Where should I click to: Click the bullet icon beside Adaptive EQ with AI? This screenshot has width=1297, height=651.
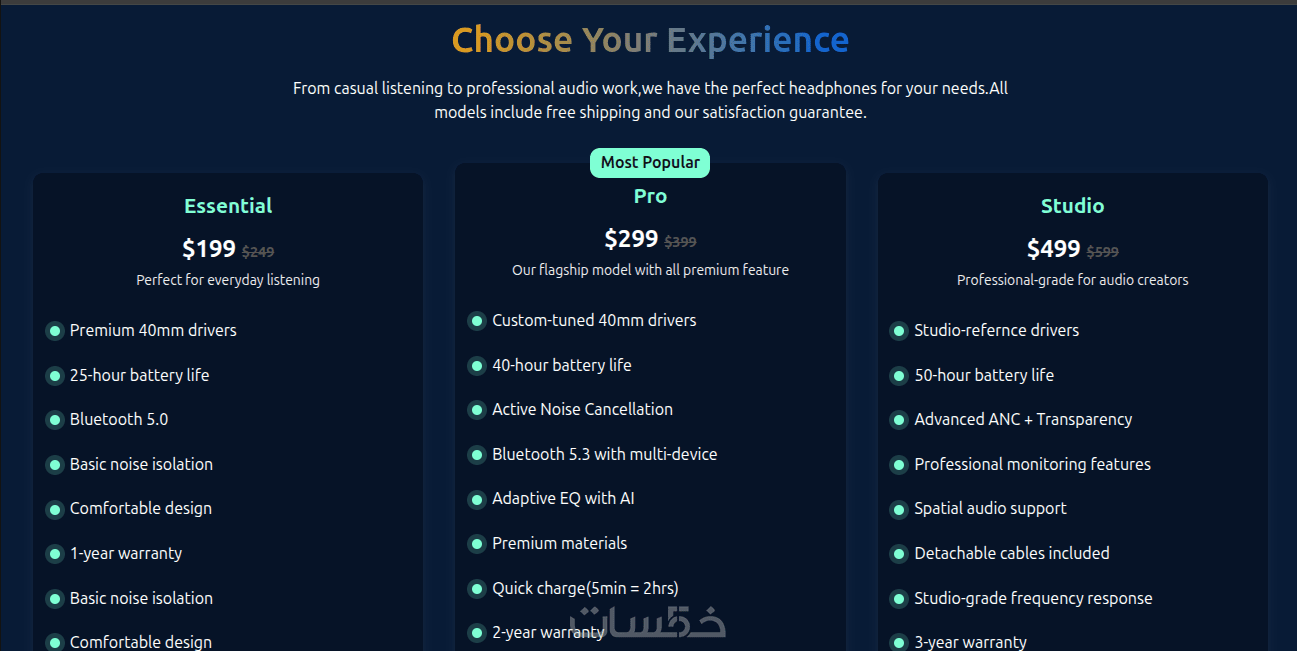[477, 499]
